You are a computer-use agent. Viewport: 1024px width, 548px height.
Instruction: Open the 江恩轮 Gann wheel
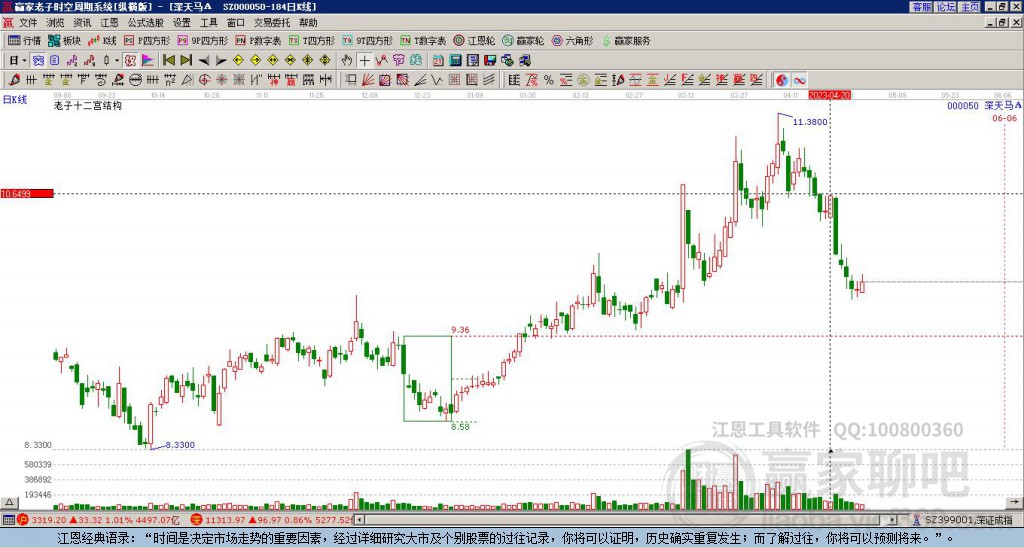(x=474, y=40)
